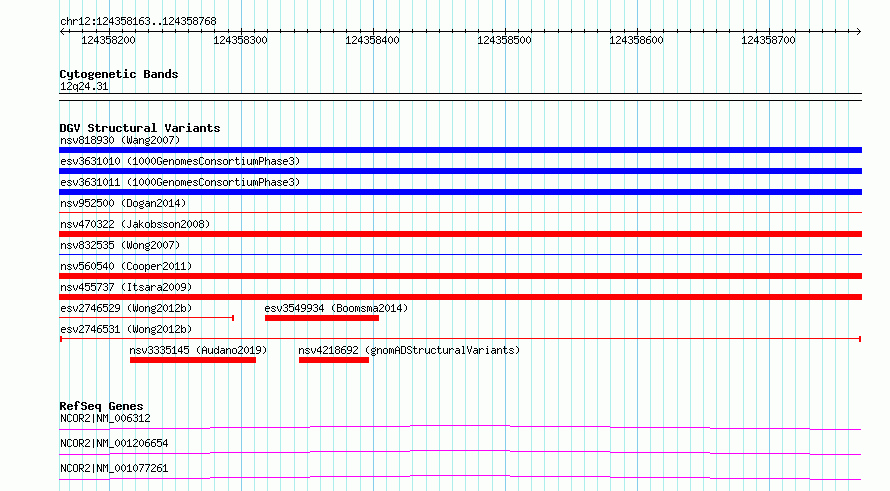The width and height of the screenshot is (890, 491).
Task: Open variant nsv818930 (Wang2007) label
Action: click(x=120, y=140)
